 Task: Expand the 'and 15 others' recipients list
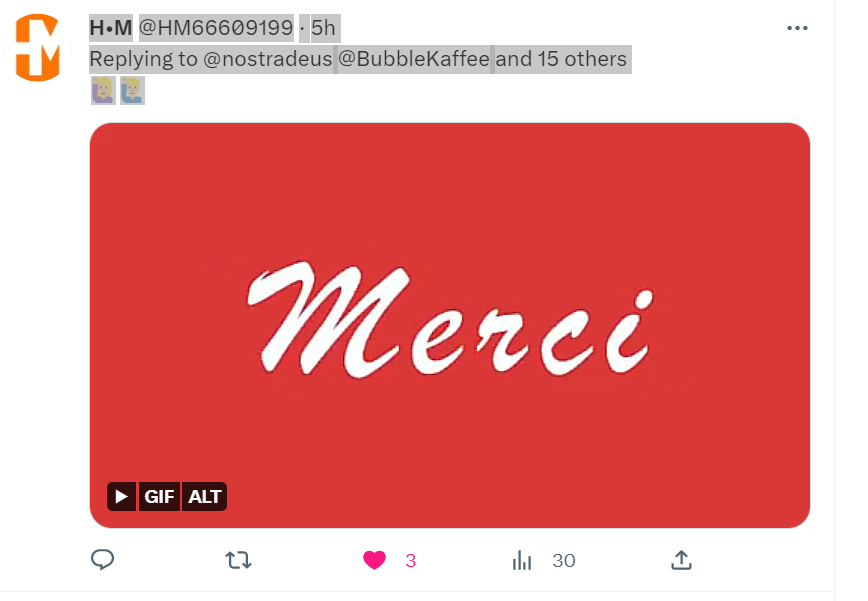coord(561,59)
